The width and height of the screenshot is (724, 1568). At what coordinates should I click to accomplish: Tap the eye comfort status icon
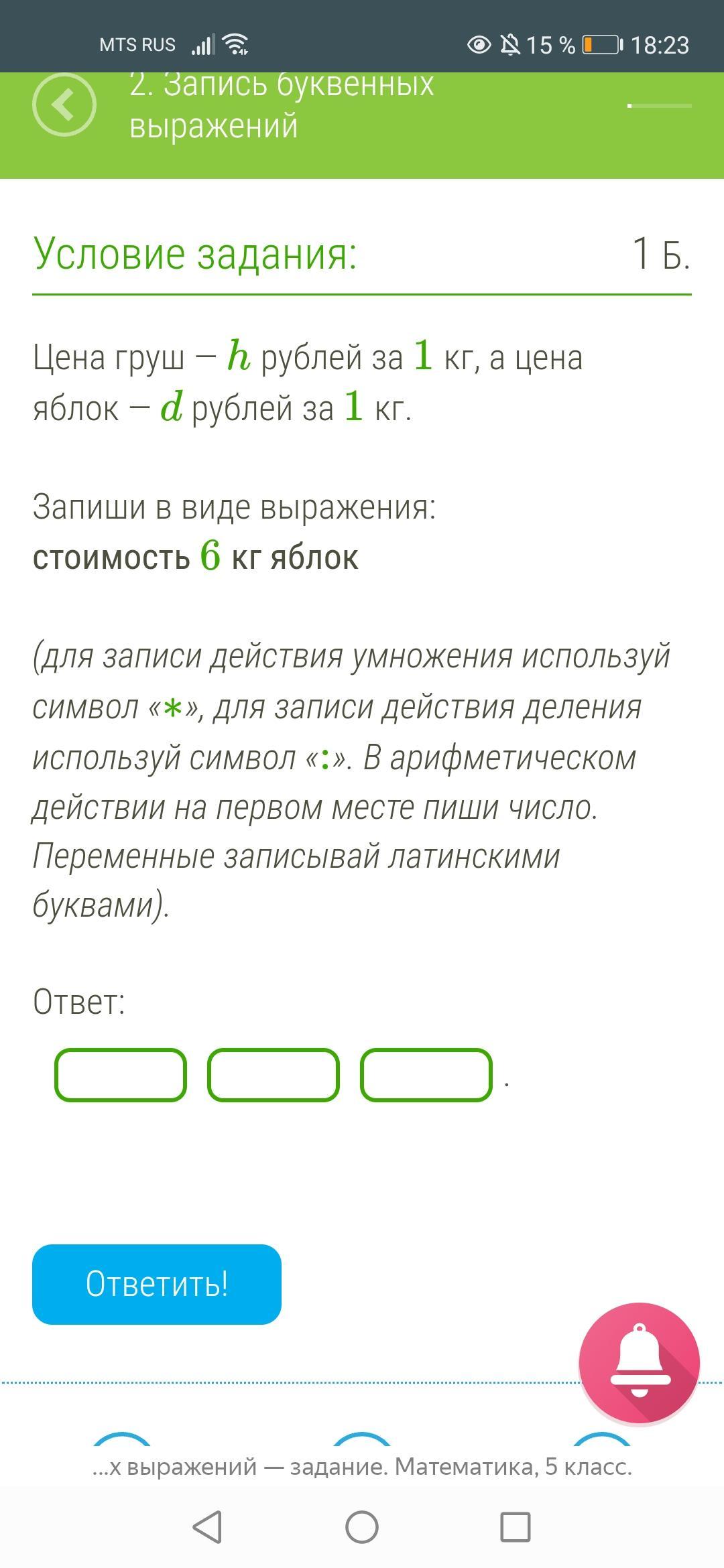click(x=479, y=45)
